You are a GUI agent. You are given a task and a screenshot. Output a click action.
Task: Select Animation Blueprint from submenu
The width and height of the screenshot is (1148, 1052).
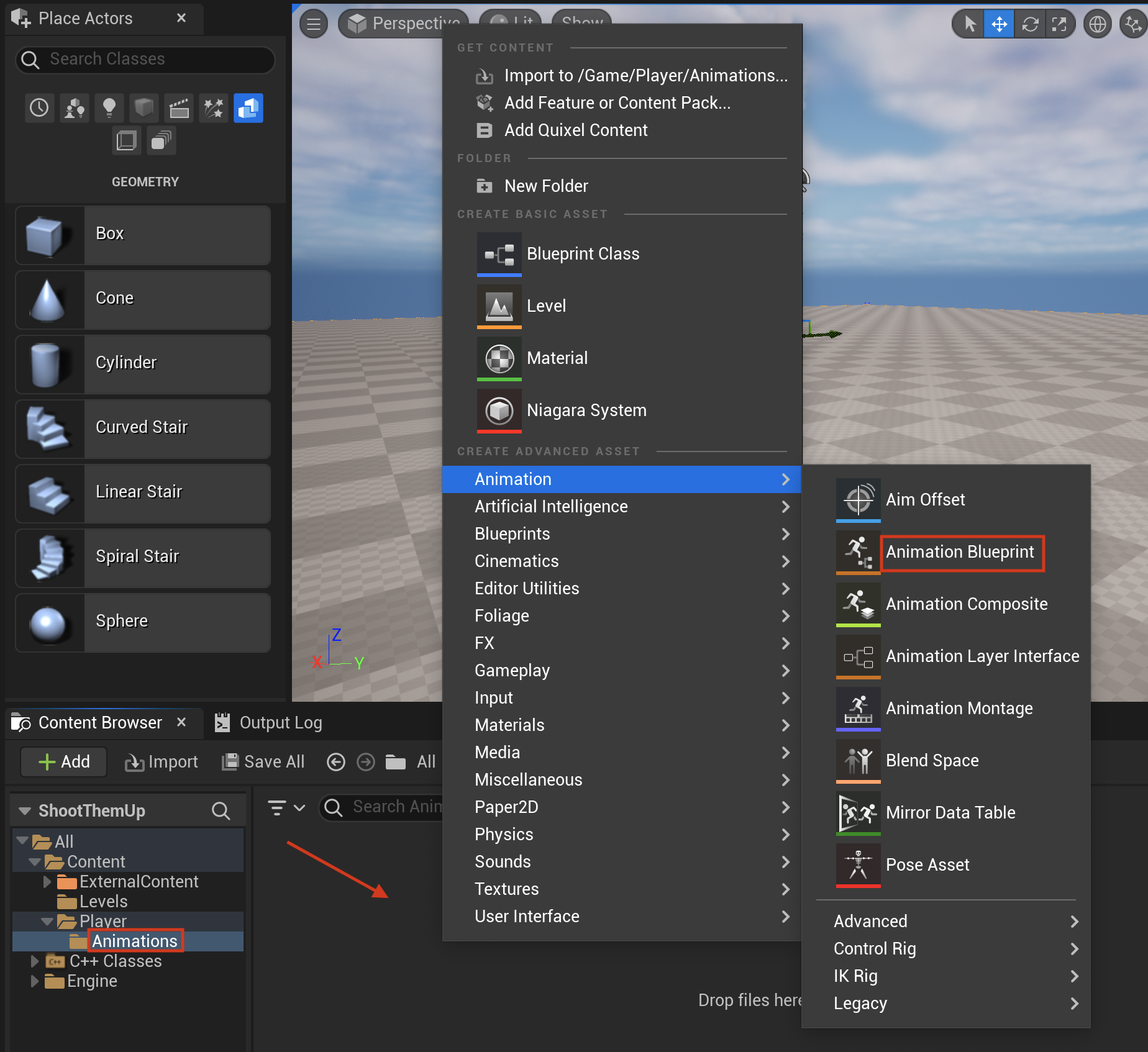point(960,551)
